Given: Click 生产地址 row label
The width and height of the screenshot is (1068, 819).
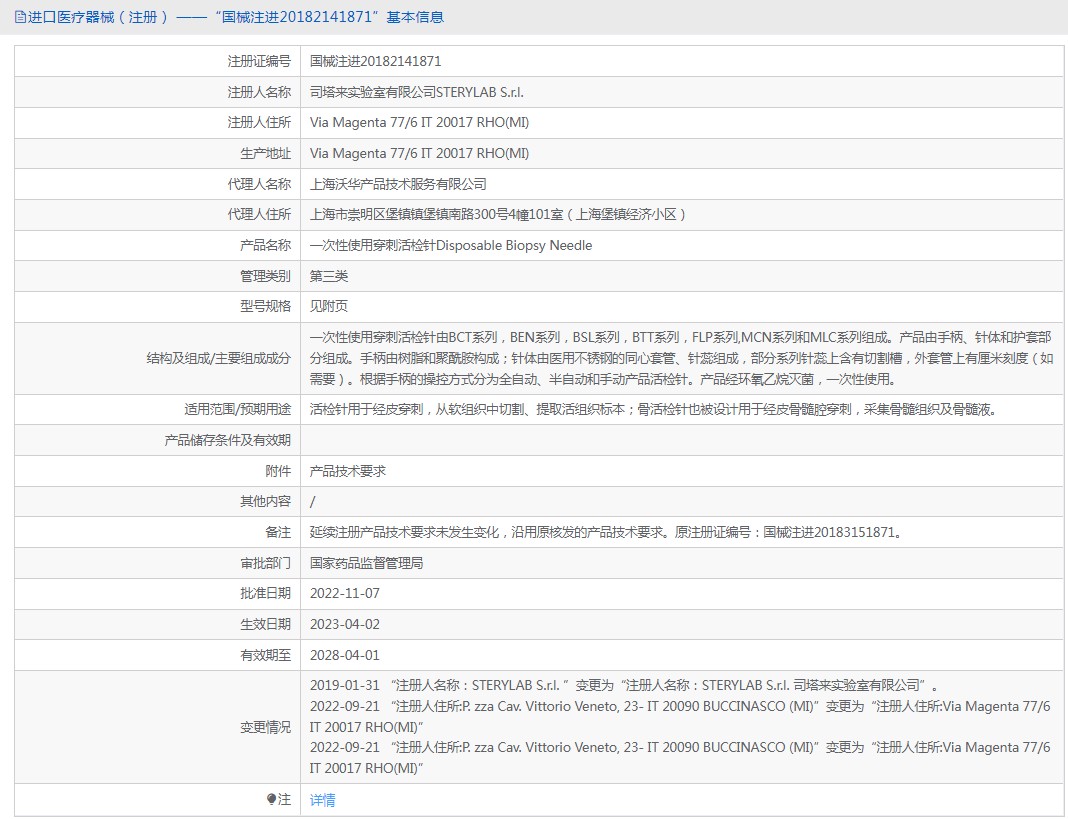Looking at the screenshot, I should [265, 153].
